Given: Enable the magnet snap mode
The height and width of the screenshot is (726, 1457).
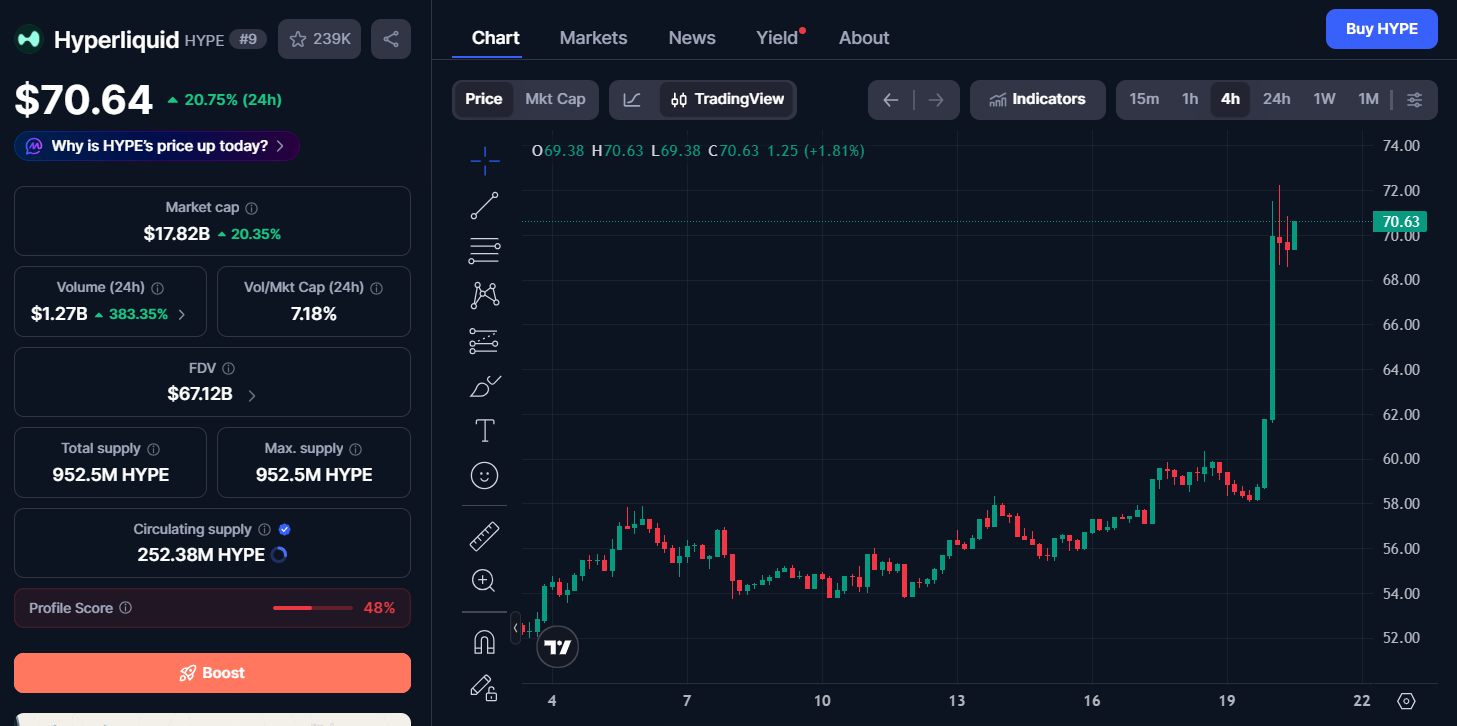Looking at the screenshot, I should [x=485, y=642].
